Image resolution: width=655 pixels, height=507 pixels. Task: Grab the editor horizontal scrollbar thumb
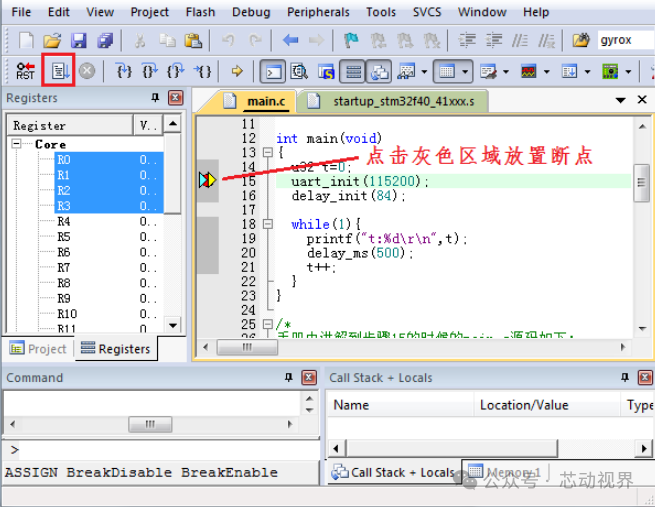click(x=247, y=347)
